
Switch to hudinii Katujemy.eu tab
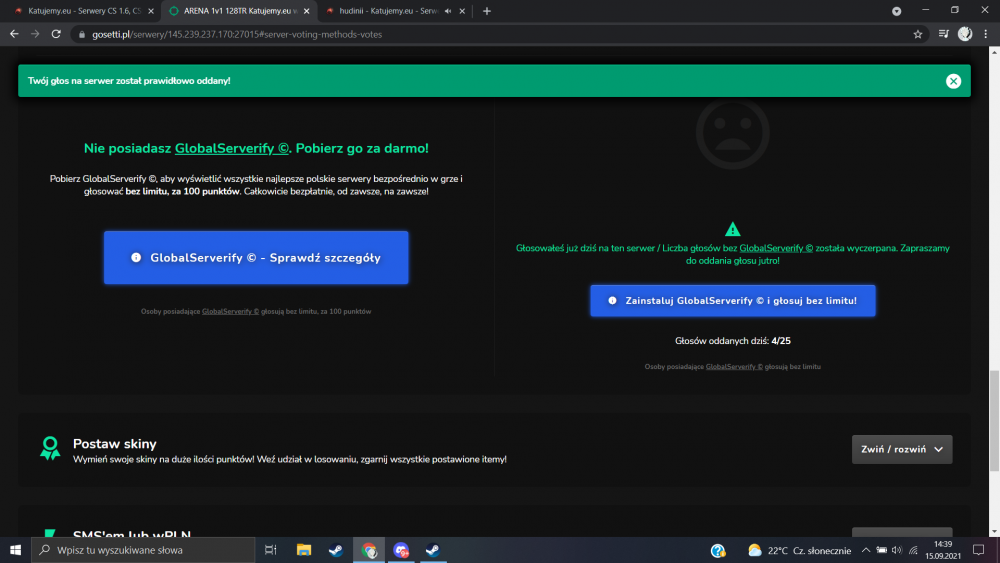coord(386,11)
